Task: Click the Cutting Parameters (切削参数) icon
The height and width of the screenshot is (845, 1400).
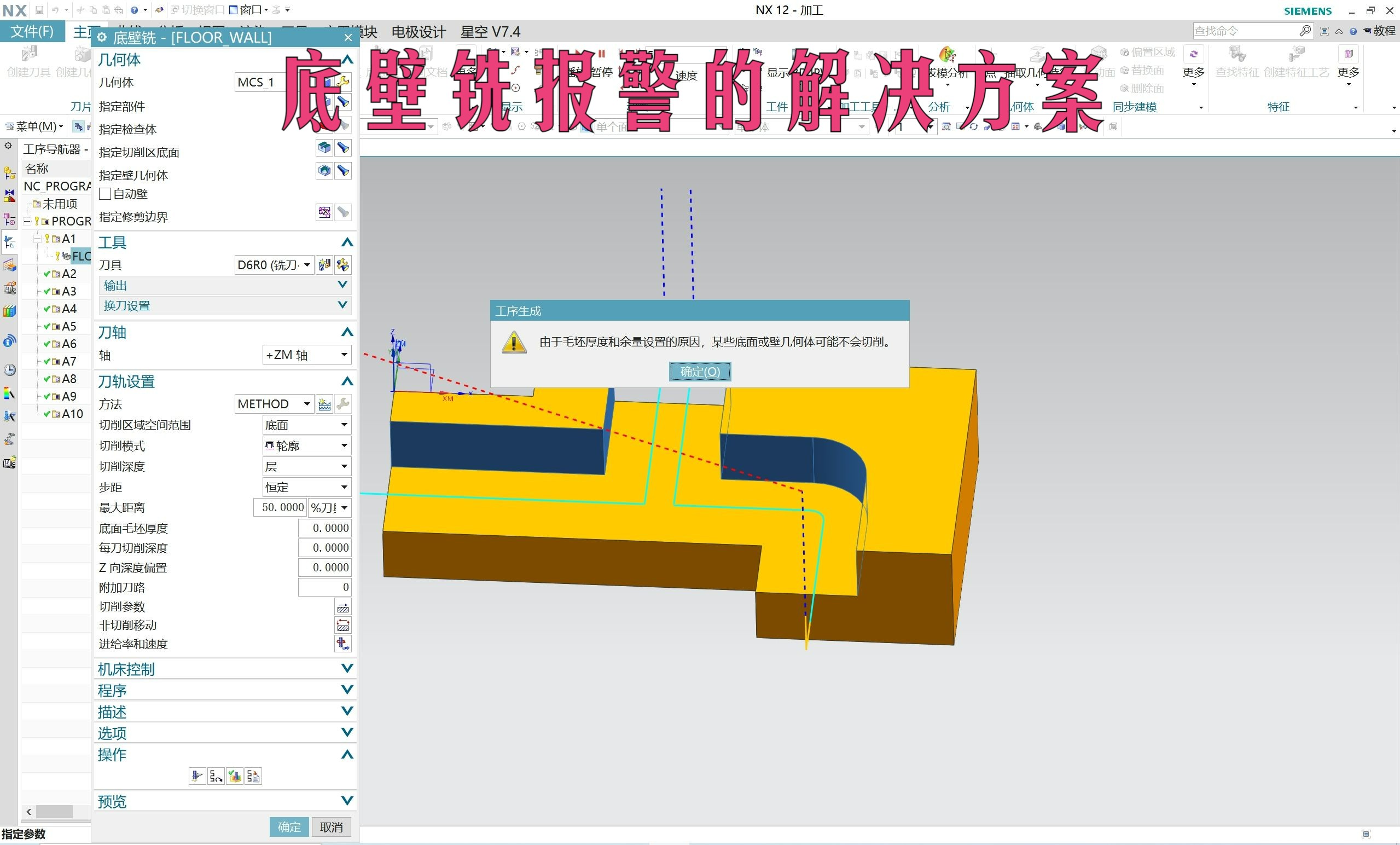Action: click(x=342, y=607)
